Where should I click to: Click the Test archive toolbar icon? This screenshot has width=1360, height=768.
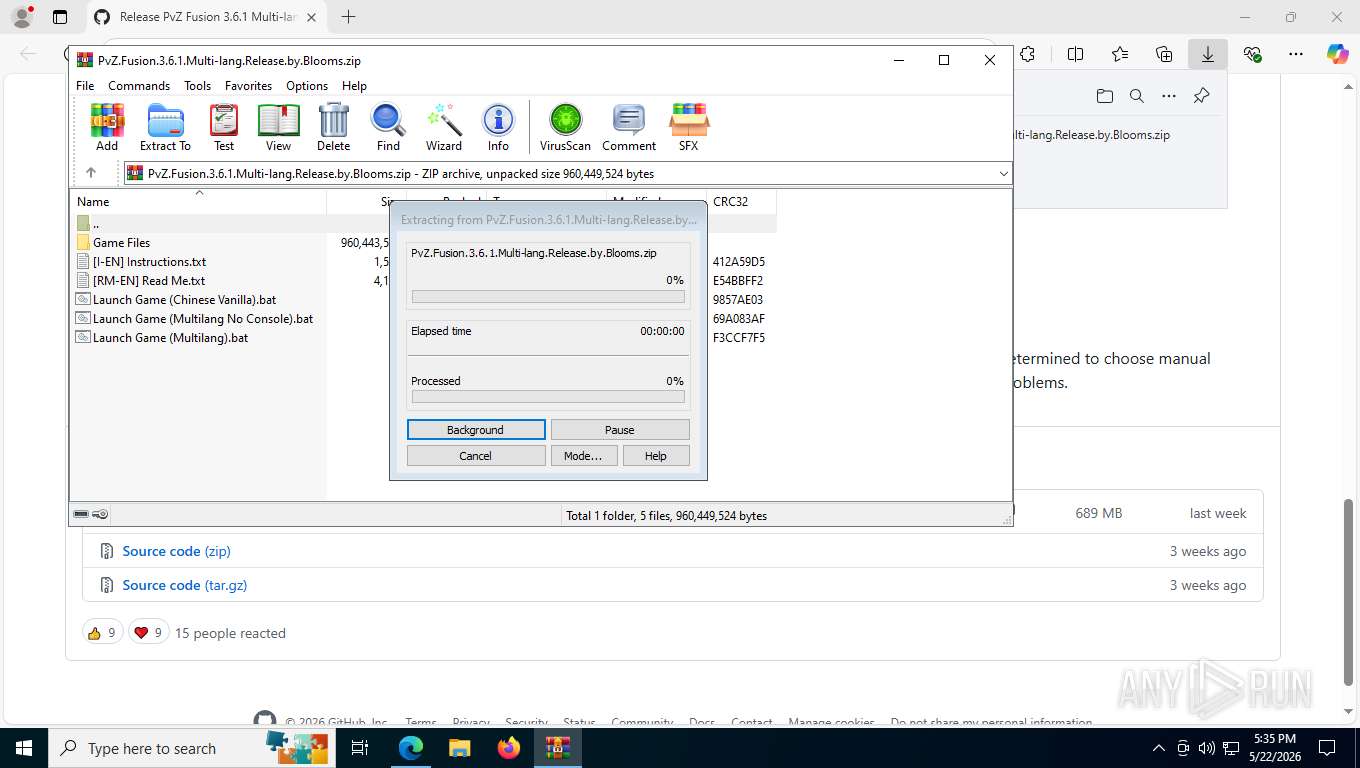pos(224,127)
